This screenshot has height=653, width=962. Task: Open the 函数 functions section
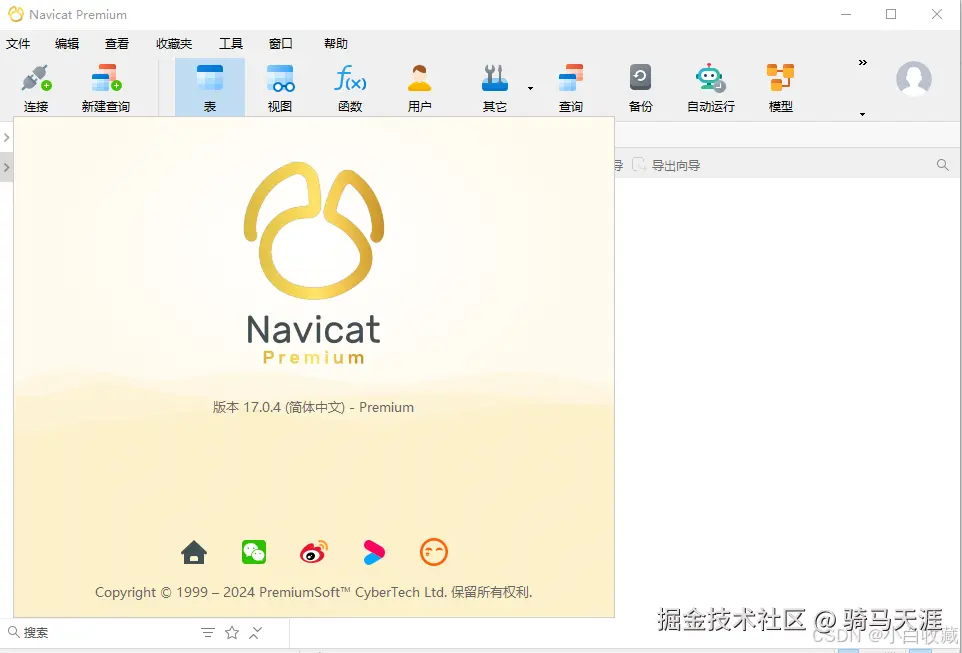(x=350, y=88)
